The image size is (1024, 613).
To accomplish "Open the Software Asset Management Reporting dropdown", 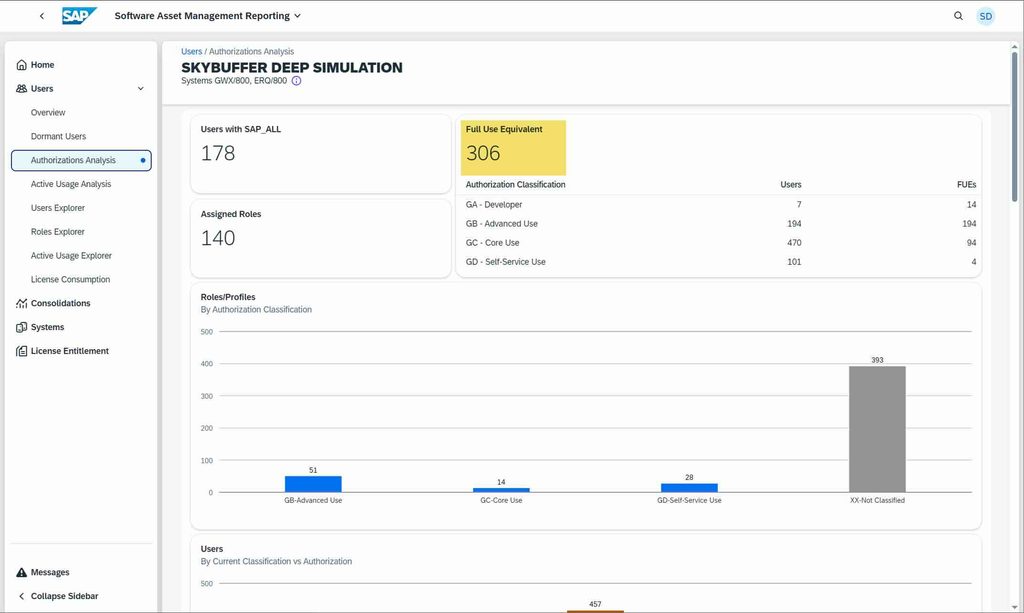I will (x=208, y=16).
